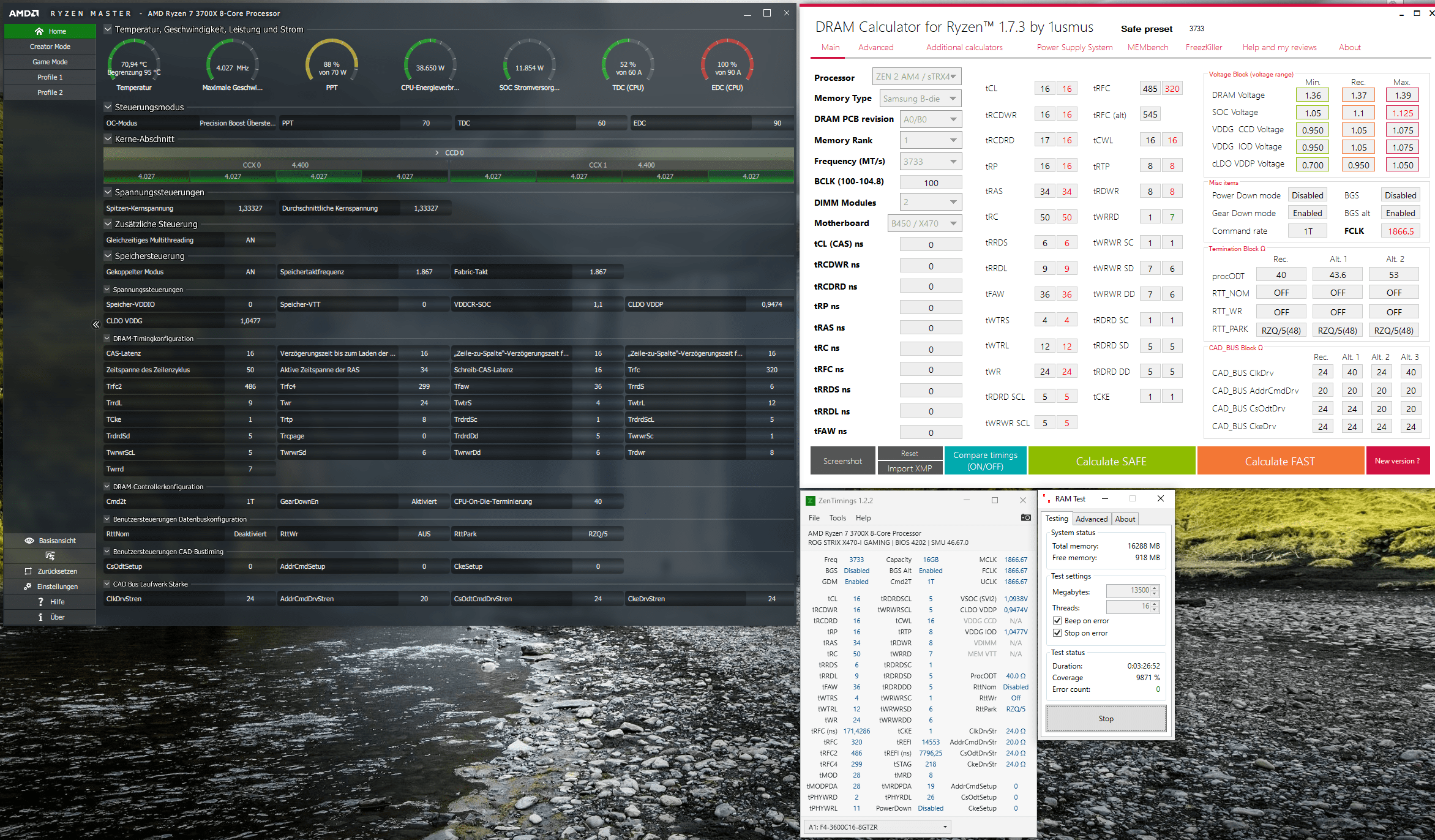Open the Motherboard dropdown
The height and width of the screenshot is (840, 1435).
tap(924, 223)
